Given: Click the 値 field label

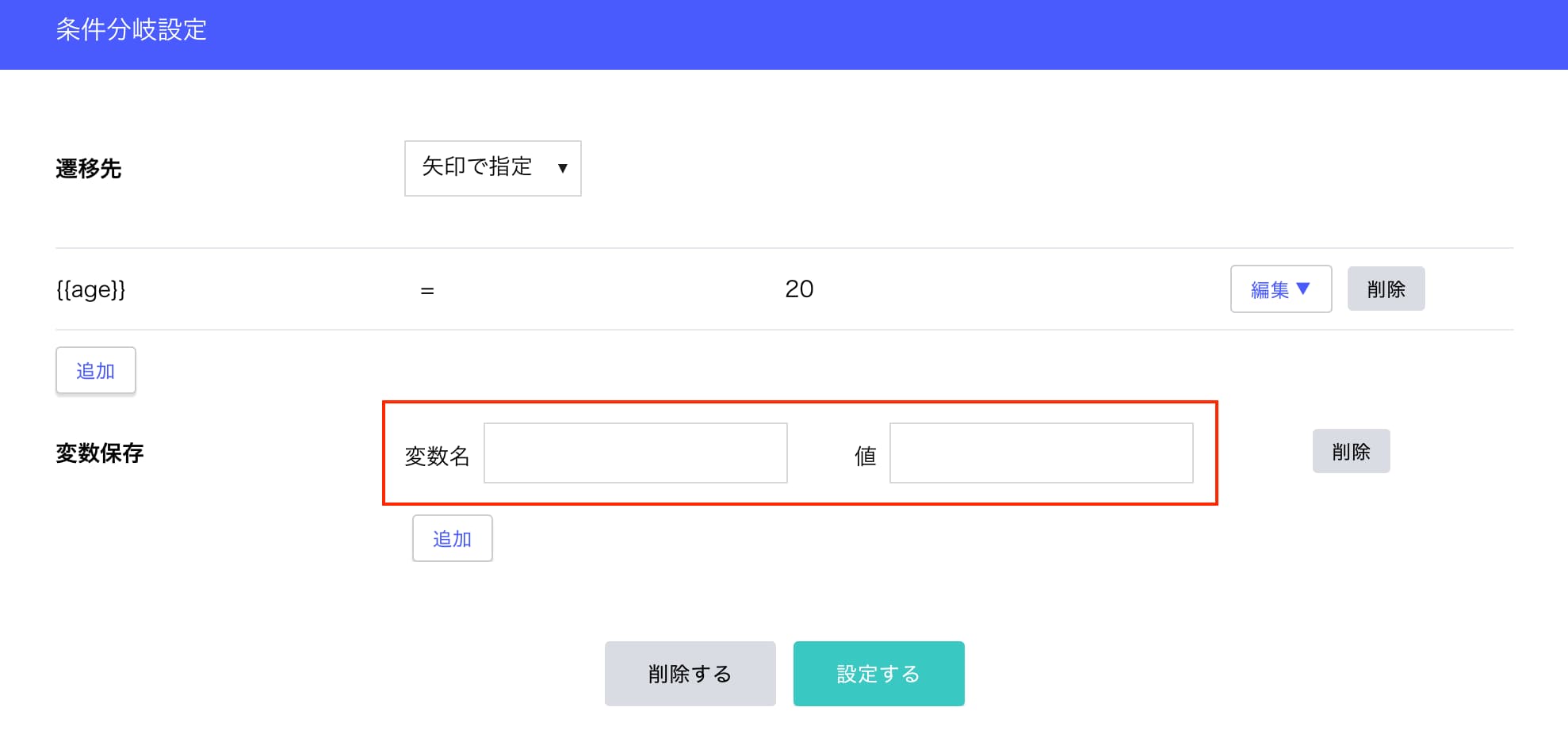Looking at the screenshot, I should pyautogui.click(x=865, y=456).
